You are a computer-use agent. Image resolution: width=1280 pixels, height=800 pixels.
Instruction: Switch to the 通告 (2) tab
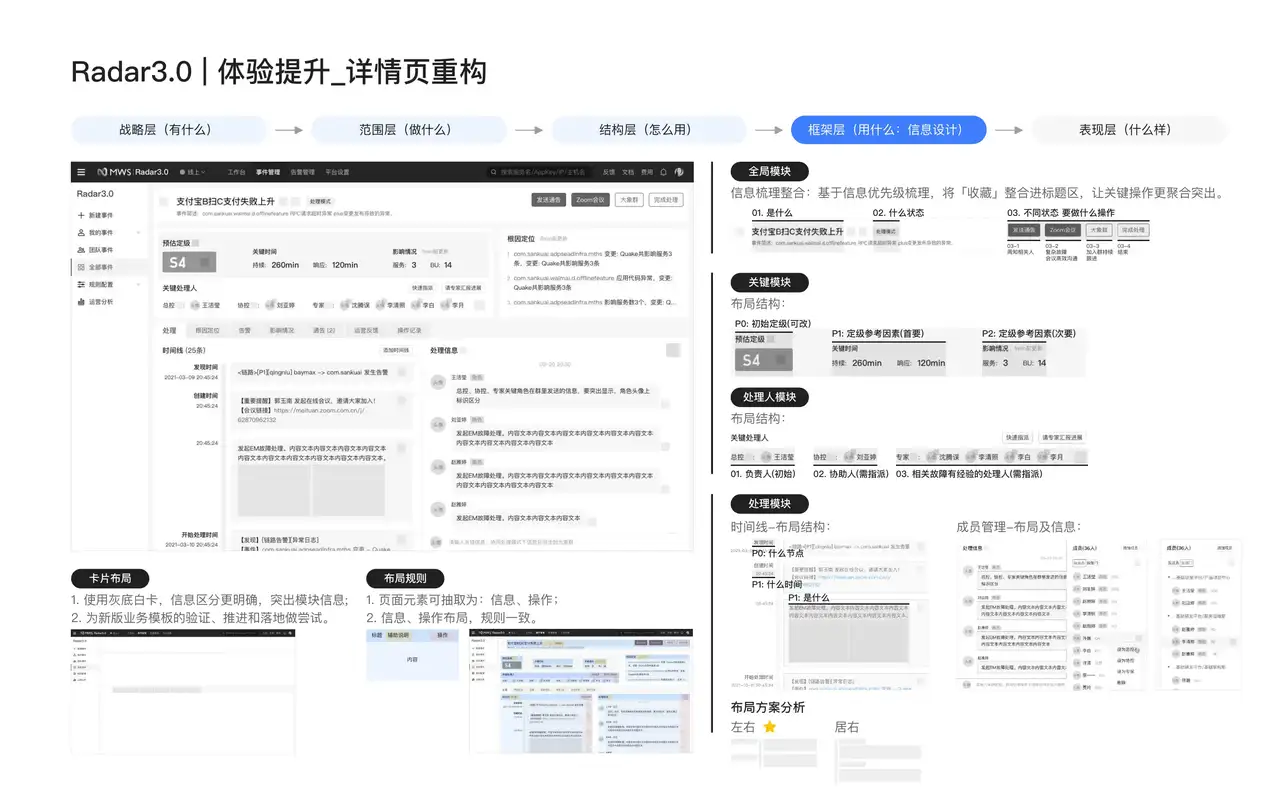pyautogui.click(x=324, y=330)
